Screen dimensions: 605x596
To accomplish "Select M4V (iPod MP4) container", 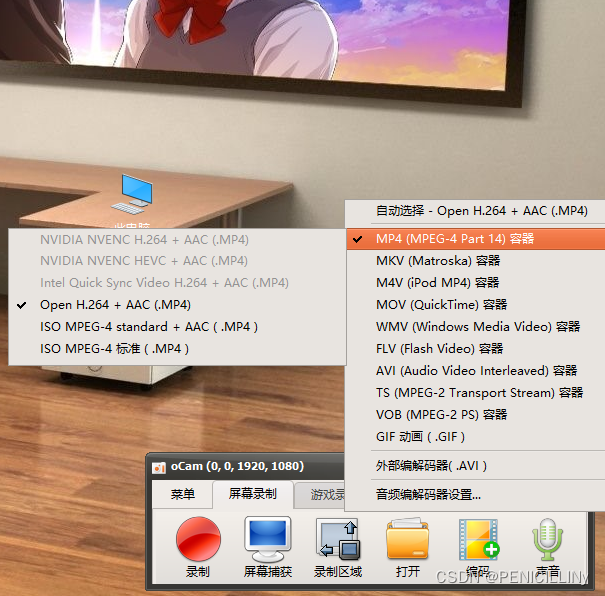I will (476, 283).
